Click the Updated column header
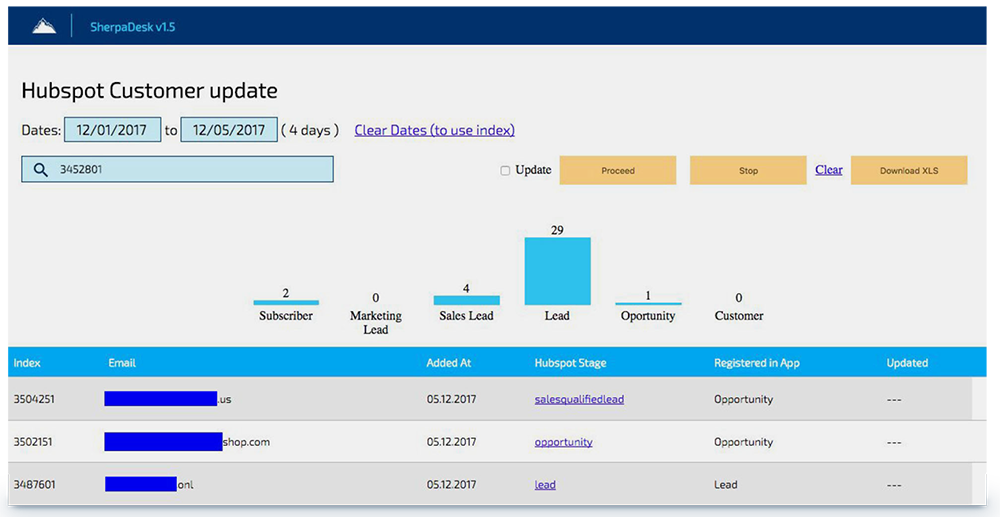 [907, 363]
